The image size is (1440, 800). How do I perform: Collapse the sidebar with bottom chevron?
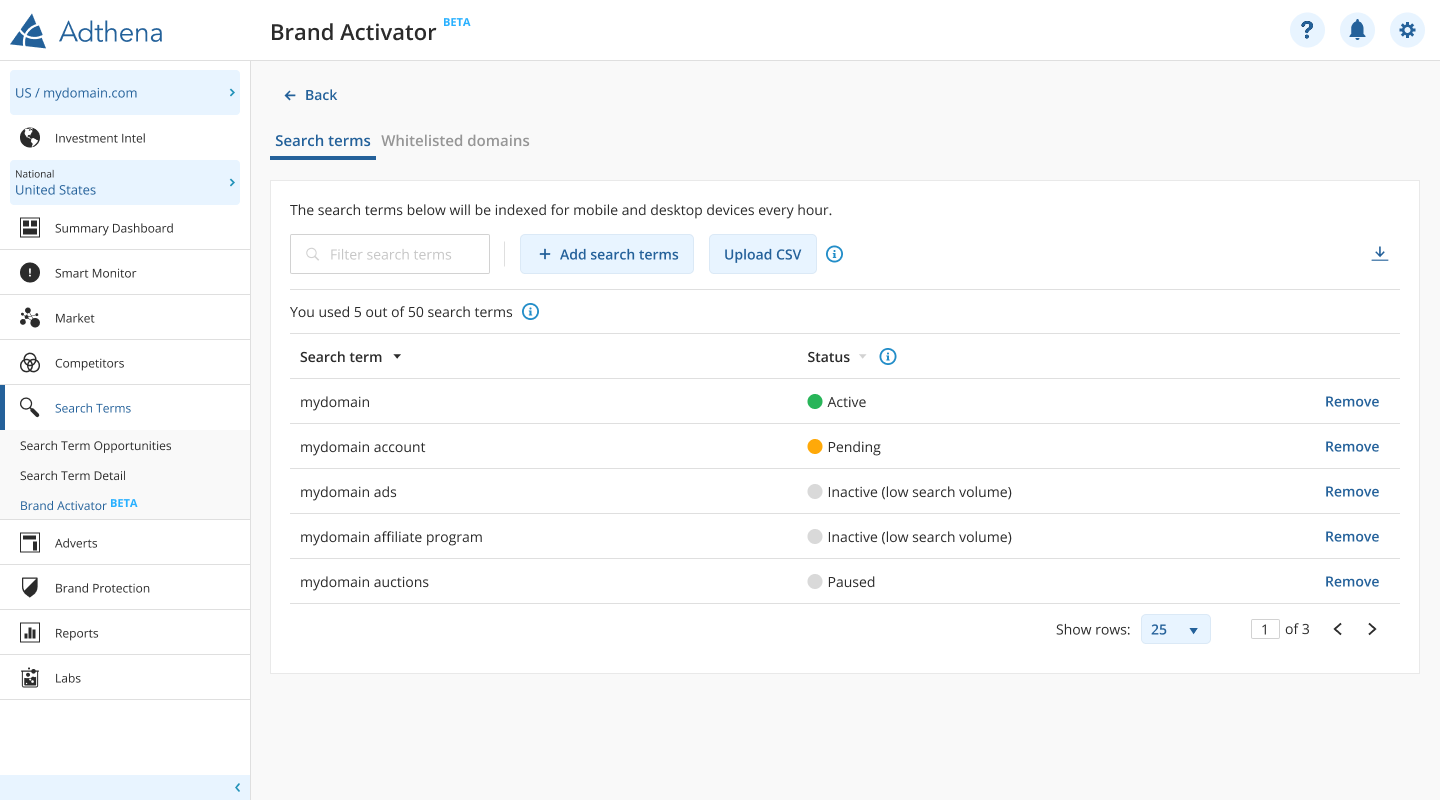point(237,788)
